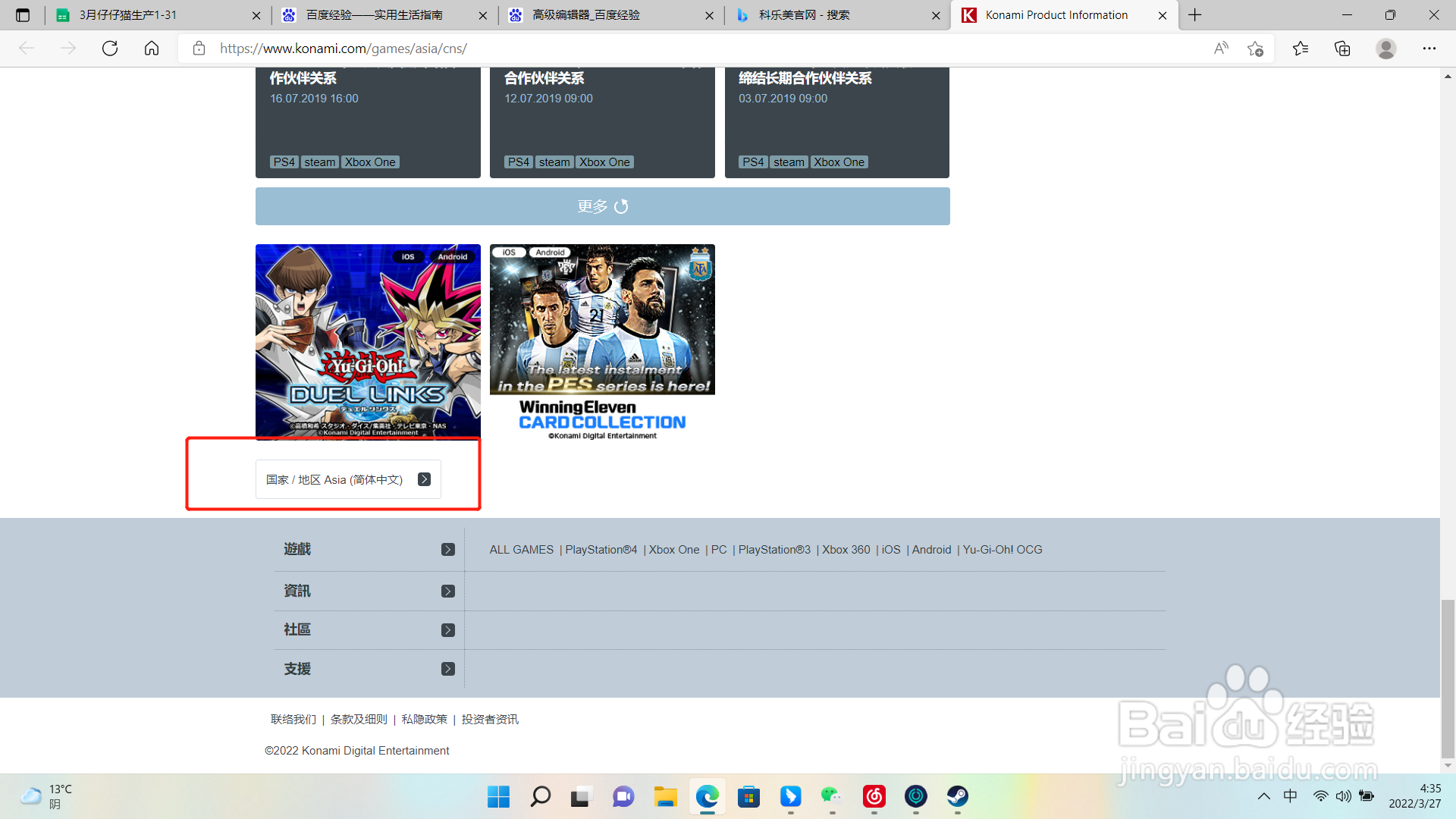Screen dimensions: 1456x819
Task: Expand the 遊戲 footer section
Action: tap(448, 550)
